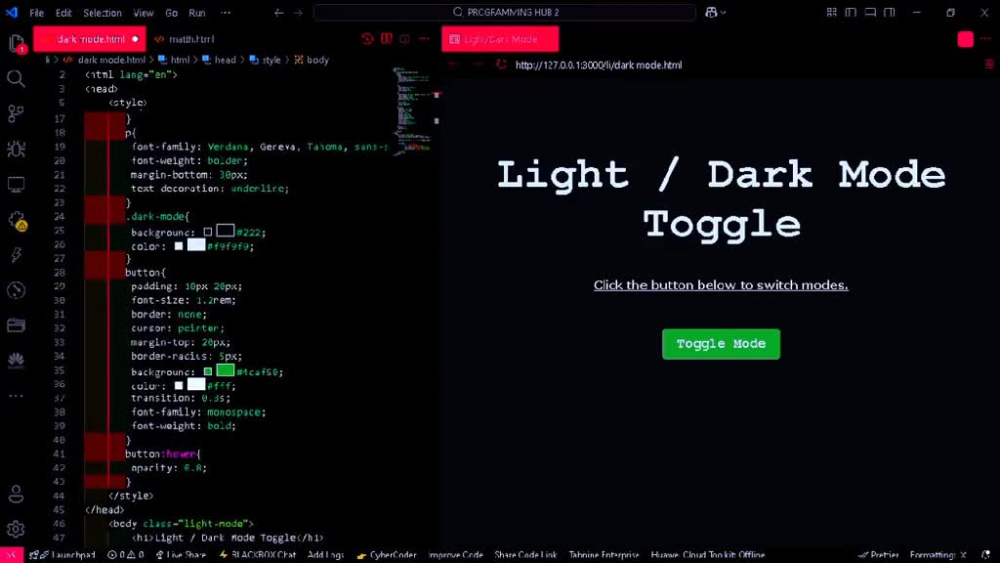Open the Huawei Cloud Toolkit icon
Viewport: 1000px width, 563px height.
pos(16,360)
